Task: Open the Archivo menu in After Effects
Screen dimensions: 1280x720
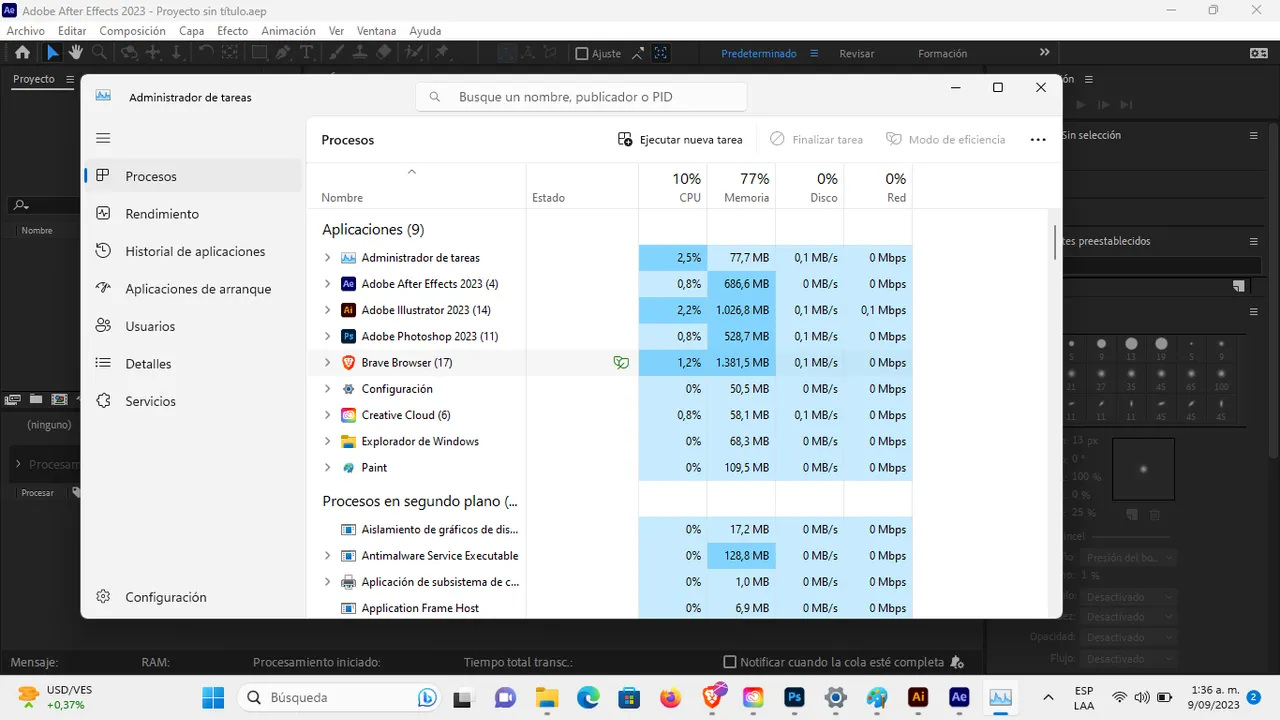Action: point(26,31)
